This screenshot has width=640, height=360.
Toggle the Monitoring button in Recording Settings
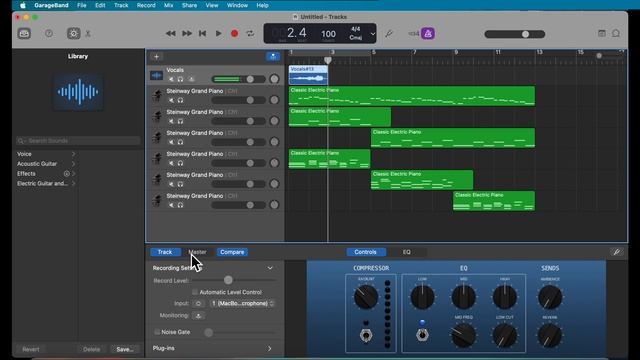tap(198, 316)
